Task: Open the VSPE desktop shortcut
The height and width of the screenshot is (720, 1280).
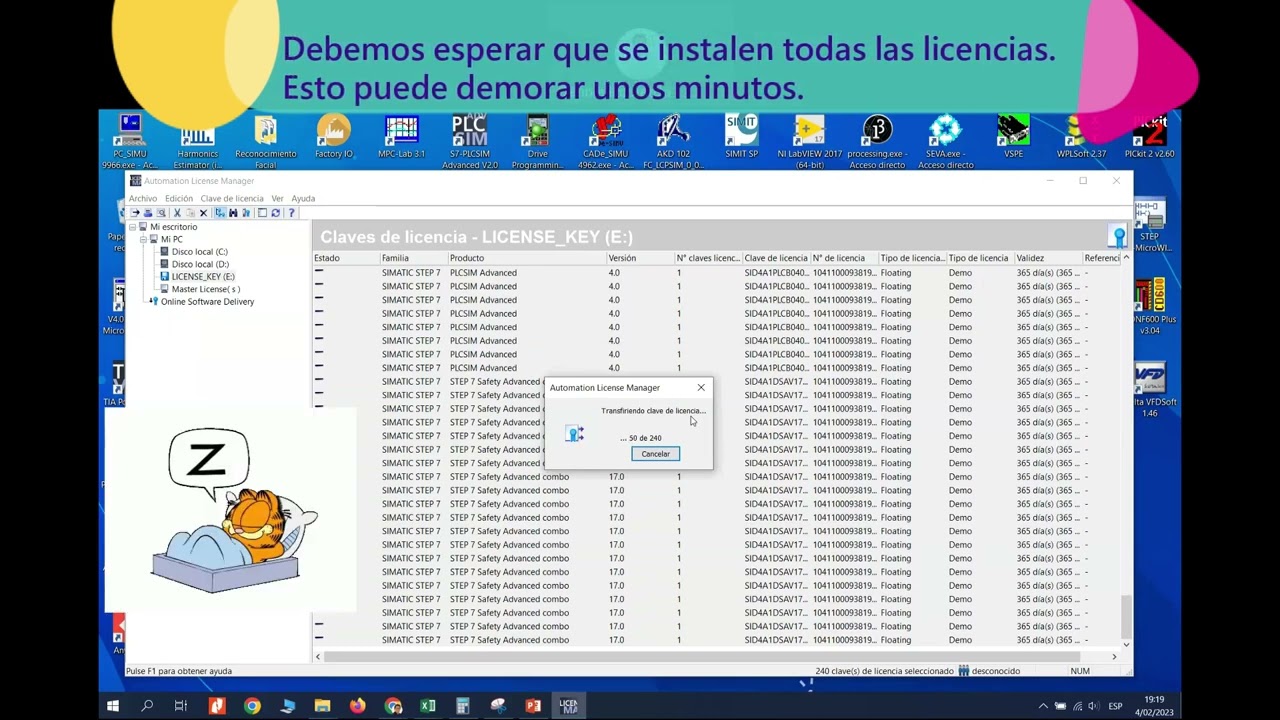Action: (x=1013, y=137)
